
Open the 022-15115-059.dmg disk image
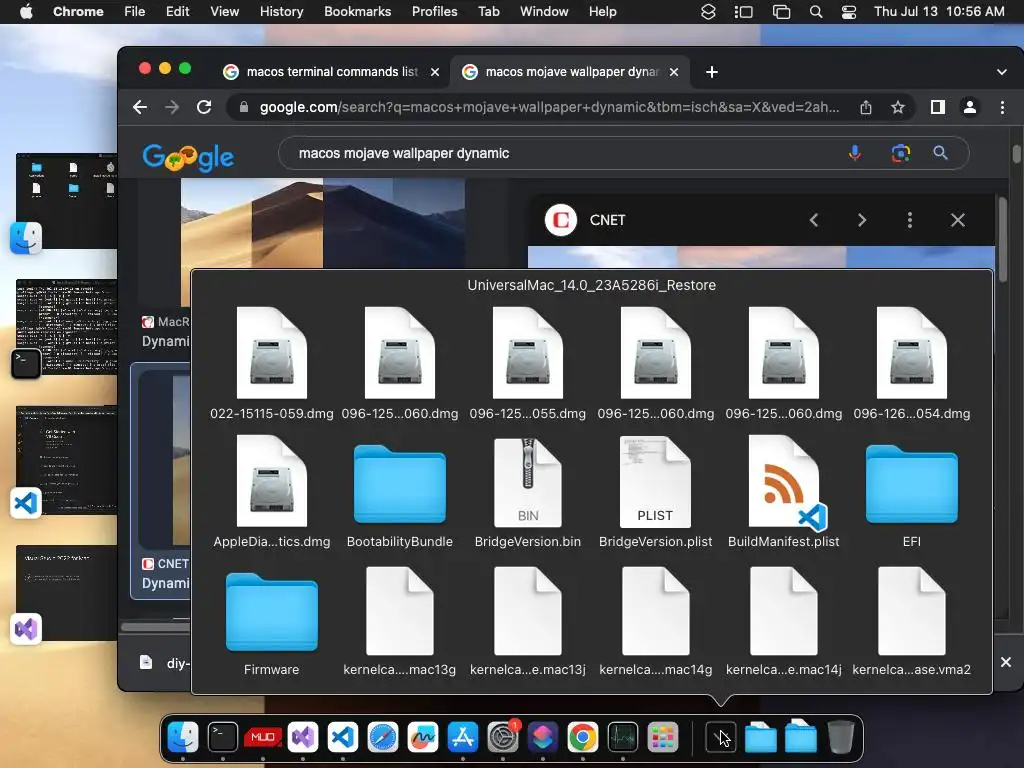(272, 364)
